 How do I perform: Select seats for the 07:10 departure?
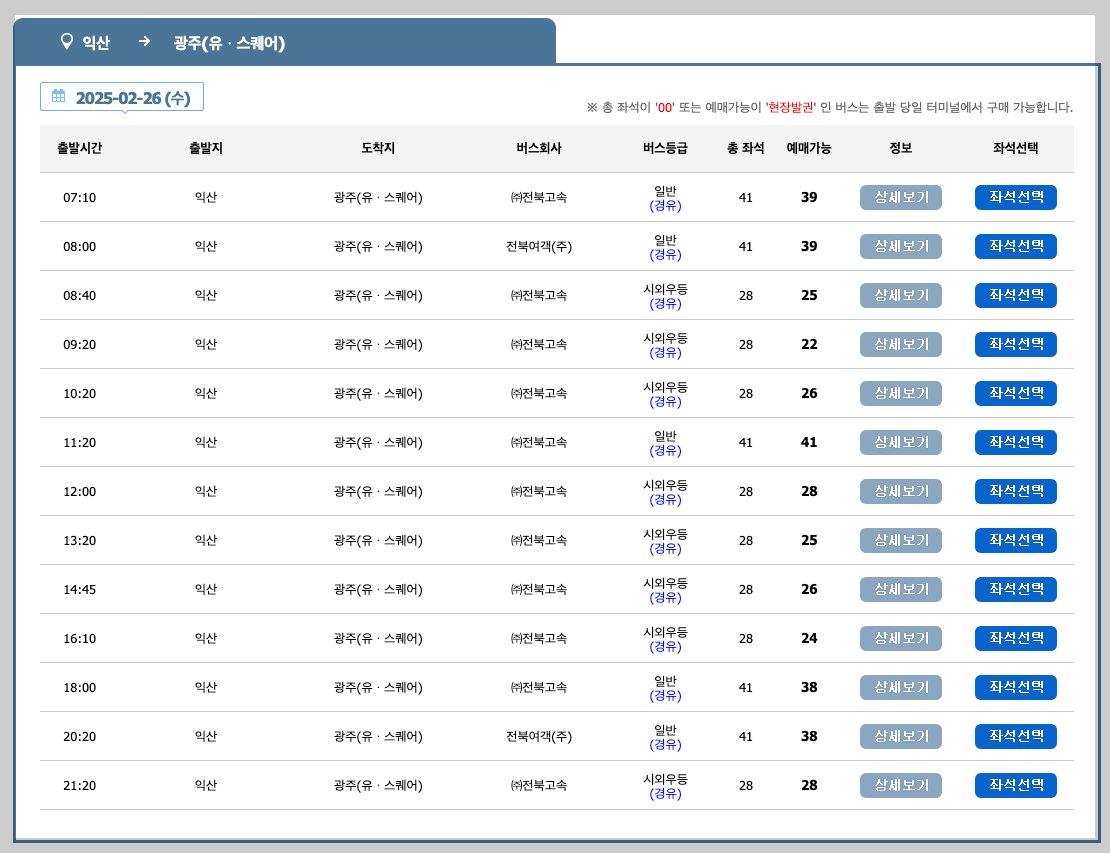click(1016, 197)
